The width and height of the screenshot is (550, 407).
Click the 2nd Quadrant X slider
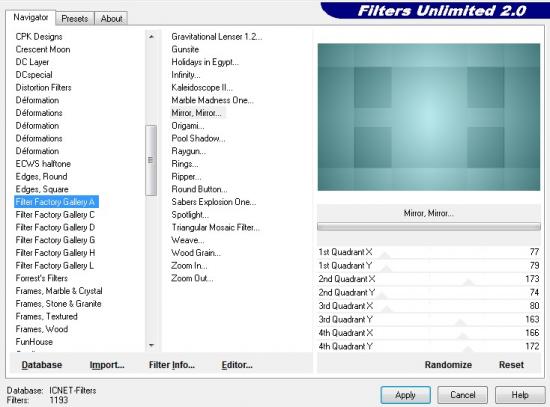coord(429,279)
